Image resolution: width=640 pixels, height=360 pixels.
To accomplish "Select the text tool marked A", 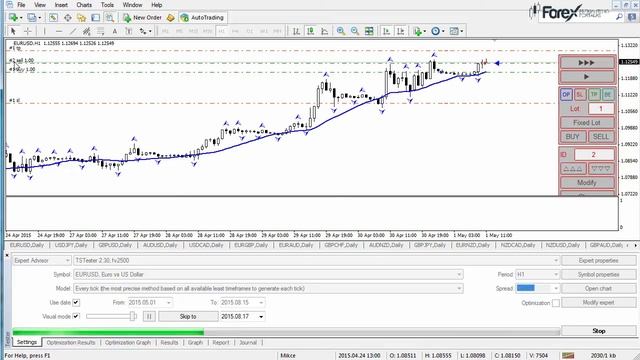I will 115,31.
